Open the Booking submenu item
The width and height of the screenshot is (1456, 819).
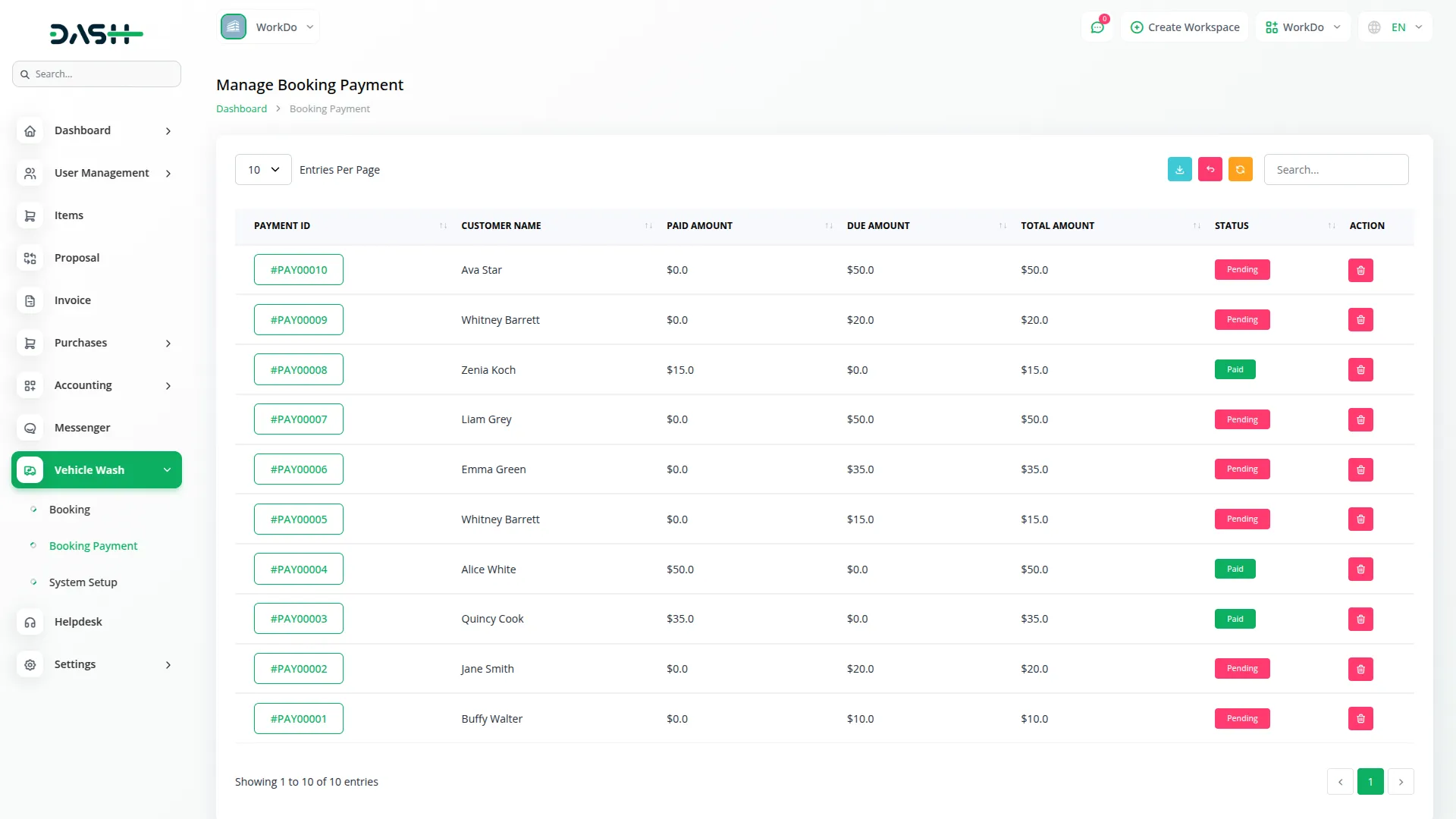70,510
